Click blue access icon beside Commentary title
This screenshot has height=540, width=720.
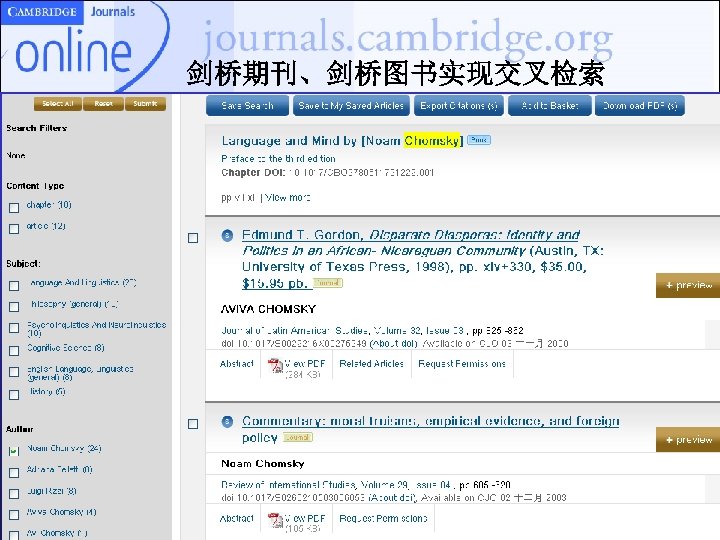(x=227, y=422)
